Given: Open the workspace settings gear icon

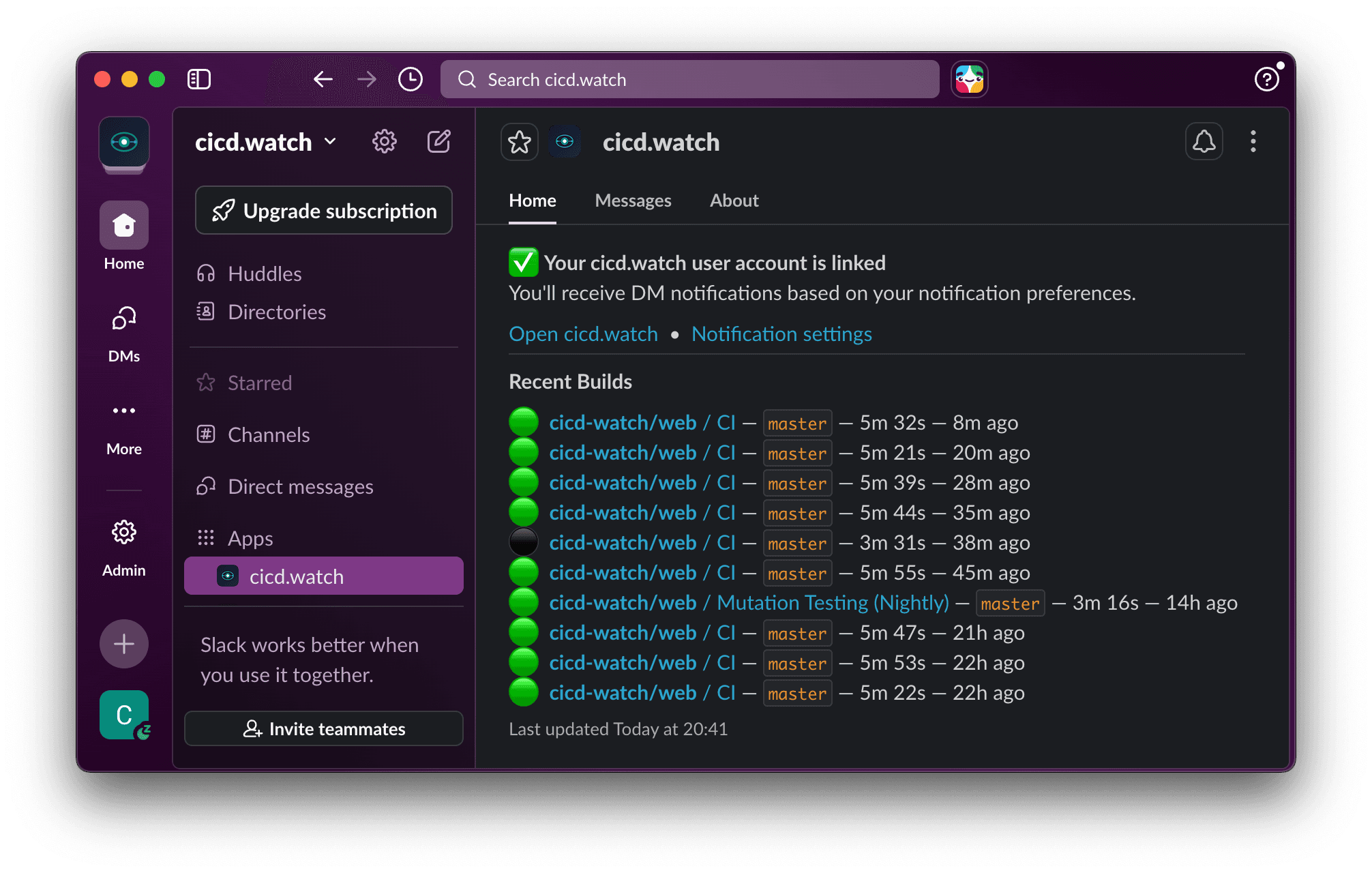Looking at the screenshot, I should [x=384, y=141].
